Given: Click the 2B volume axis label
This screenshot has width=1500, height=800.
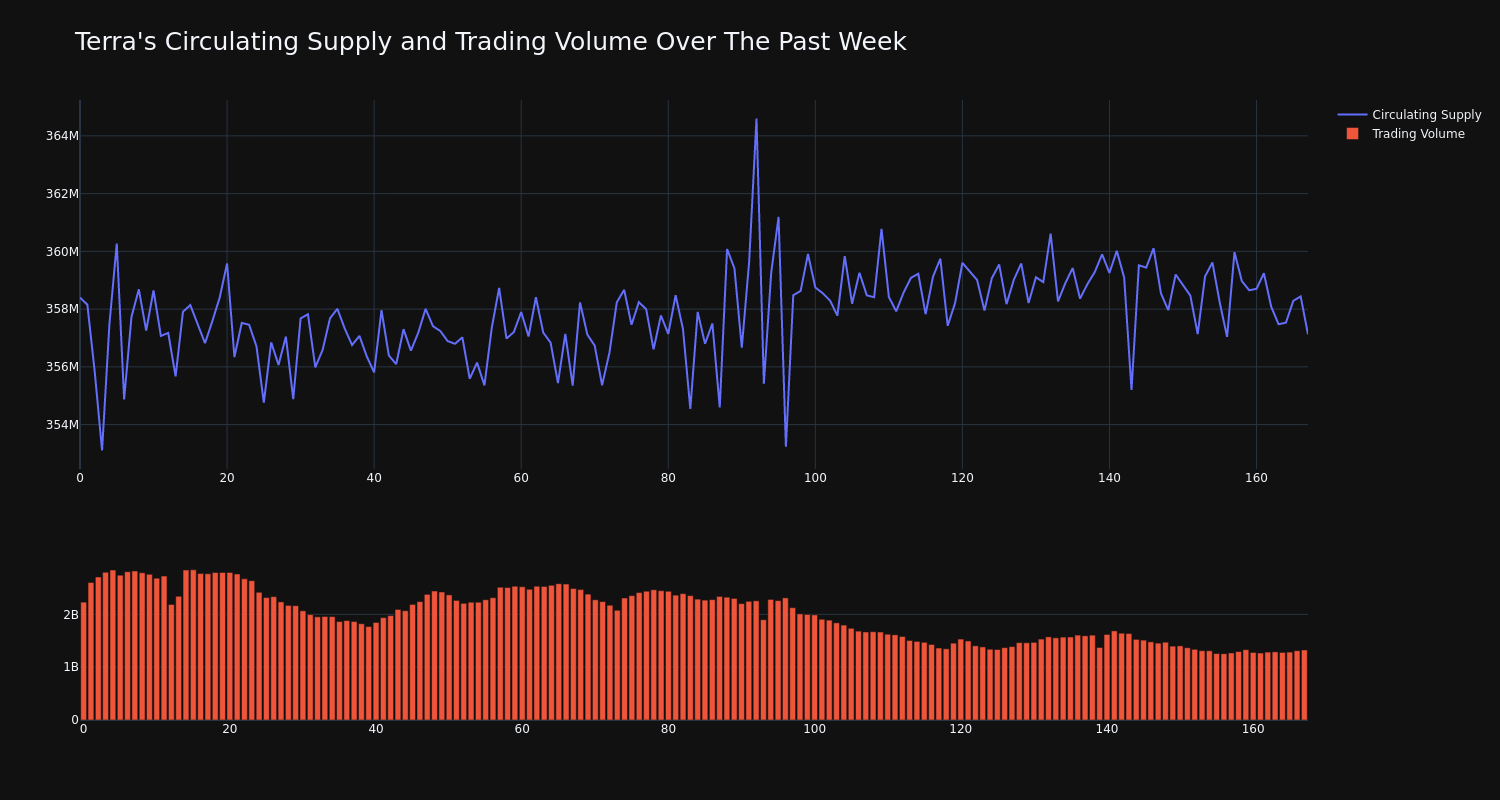Looking at the screenshot, I should (x=71, y=615).
